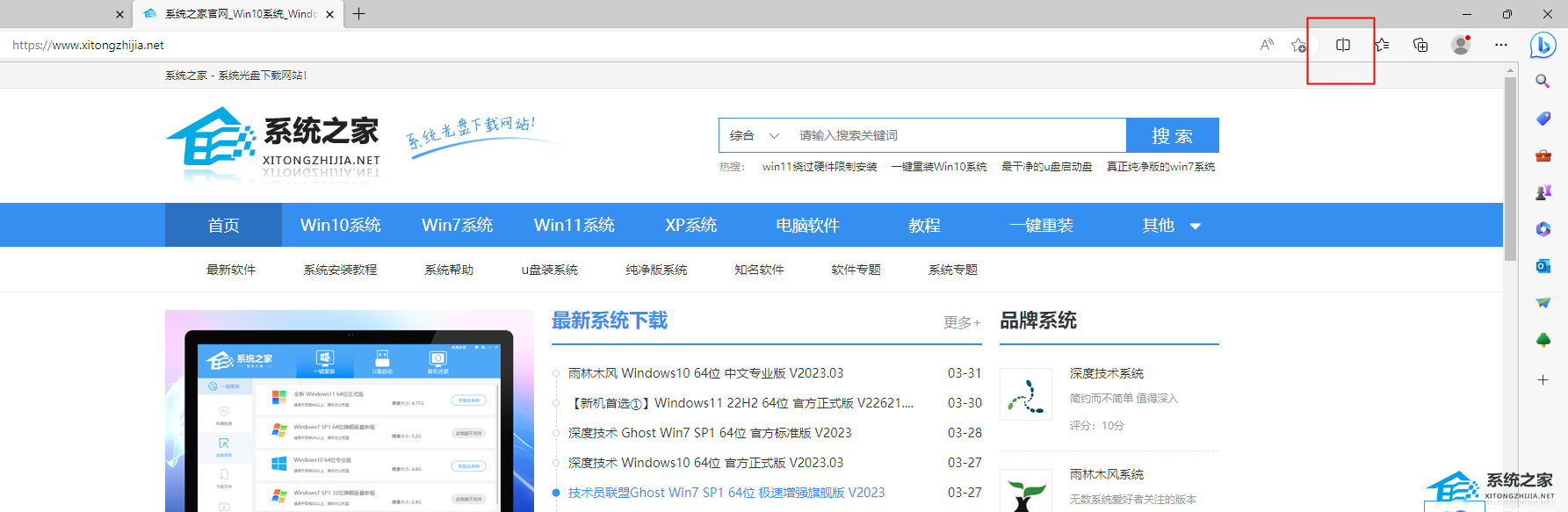Screen dimensions: 1568x512
Task: Go to the Win10系统 nav tab
Action: 340,226
